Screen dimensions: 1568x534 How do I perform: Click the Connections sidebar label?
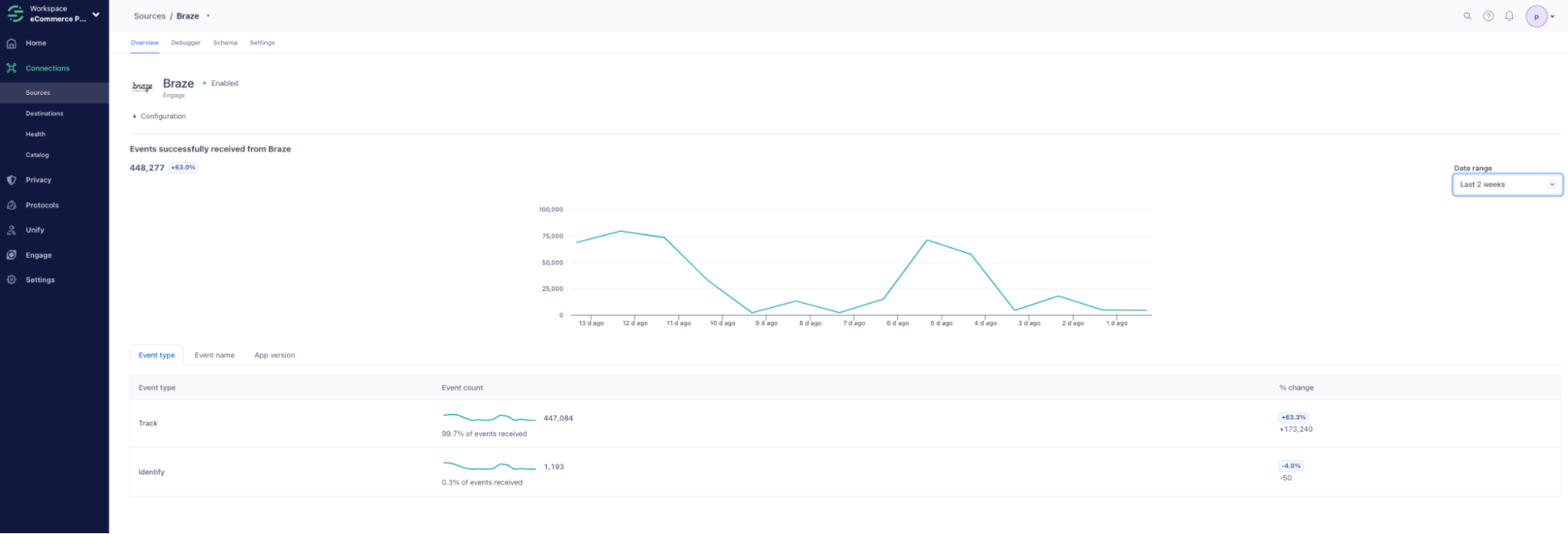click(48, 68)
